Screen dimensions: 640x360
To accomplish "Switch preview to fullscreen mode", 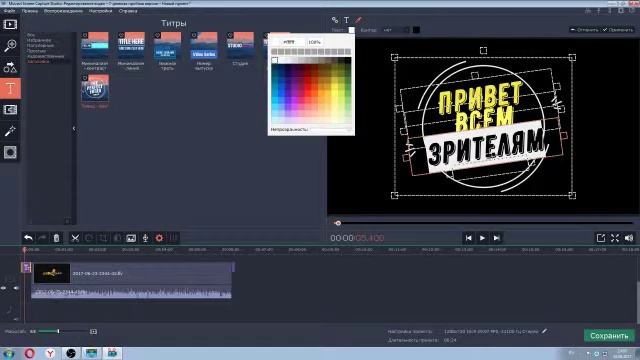I will 615,238.
